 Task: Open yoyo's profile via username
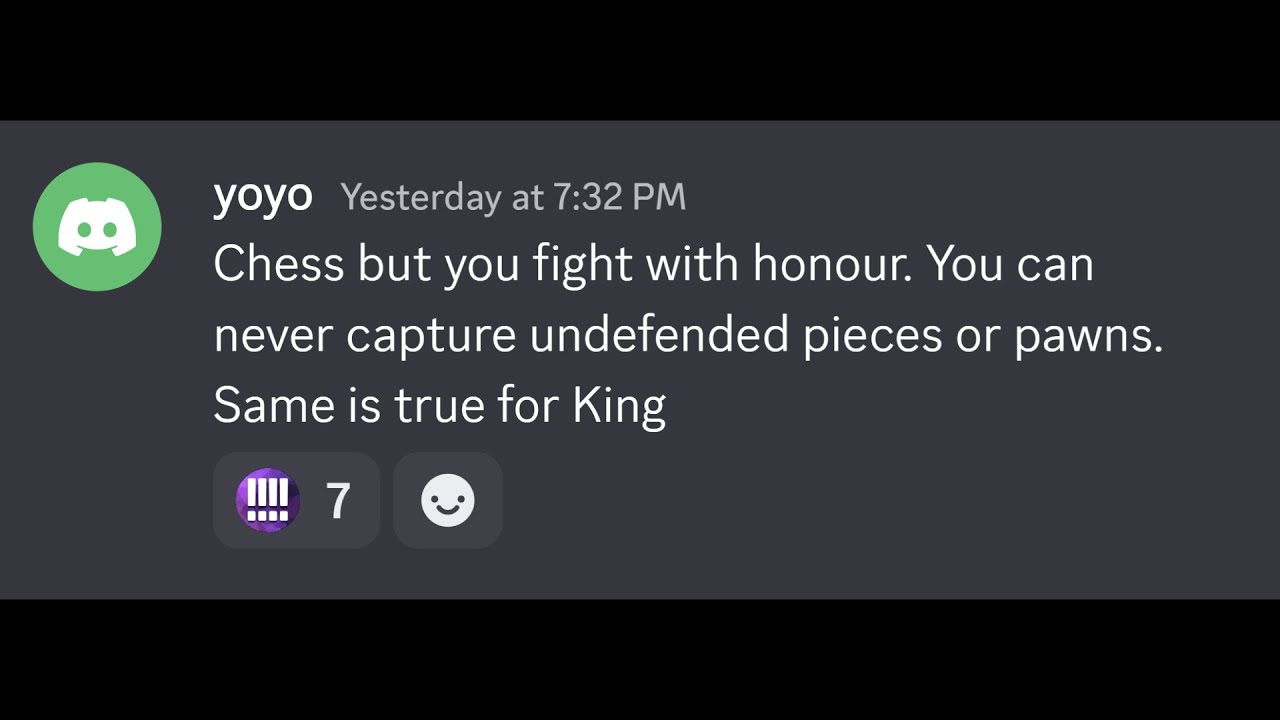[262, 196]
